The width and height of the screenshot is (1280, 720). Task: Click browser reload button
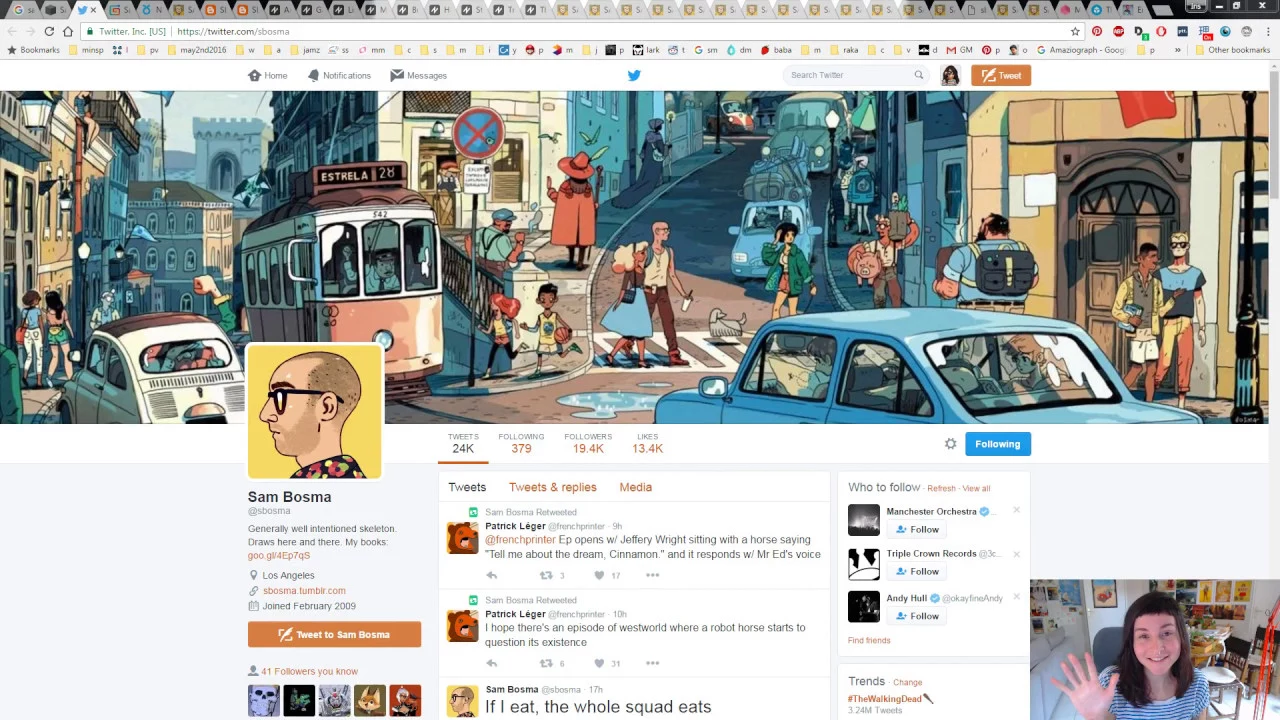tap(49, 31)
